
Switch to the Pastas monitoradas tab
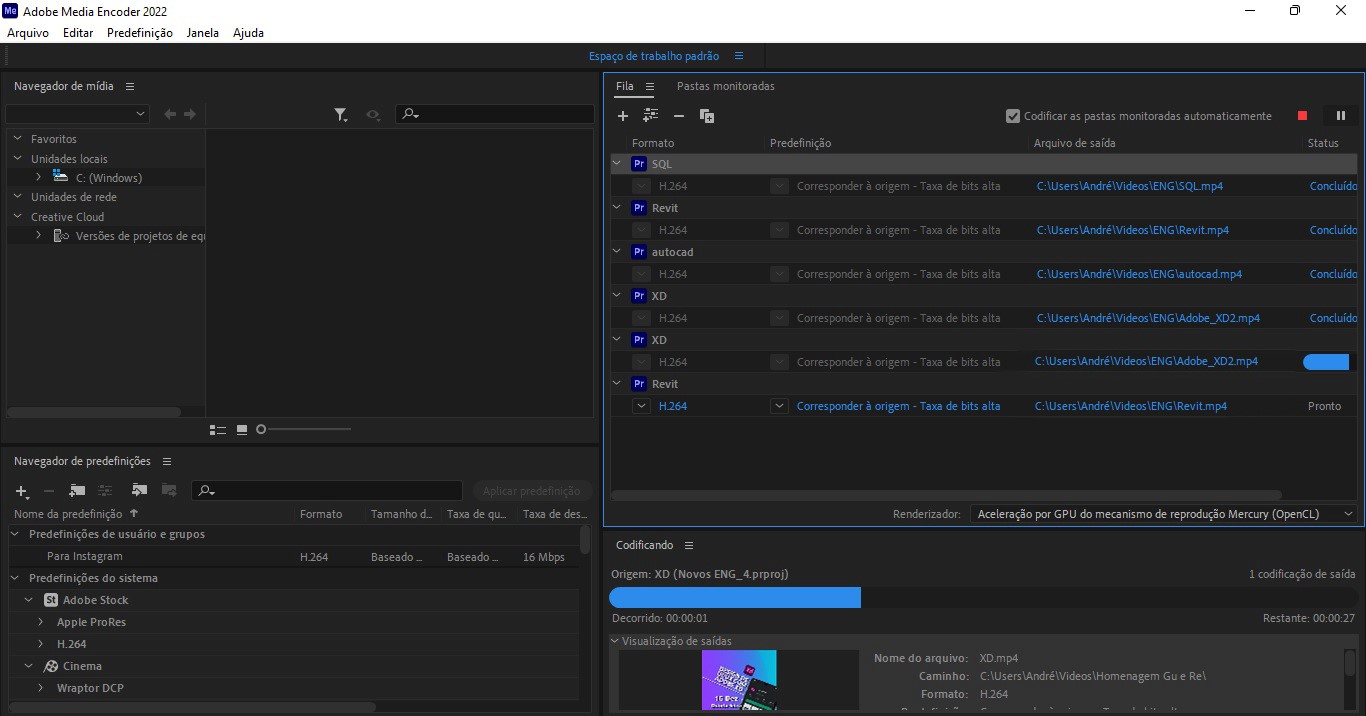pyautogui.click(x=726, y=86)
